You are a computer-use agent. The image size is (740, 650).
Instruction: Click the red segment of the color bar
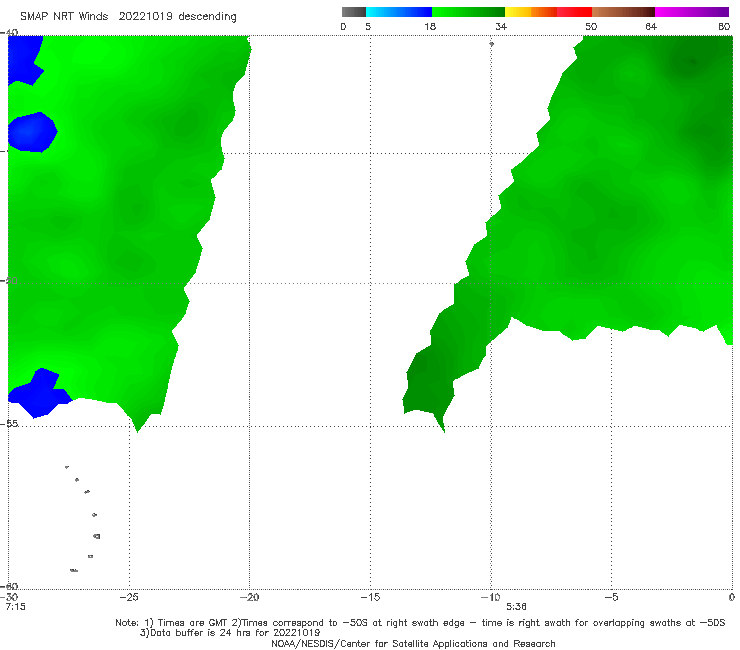[x=574, y=12]
